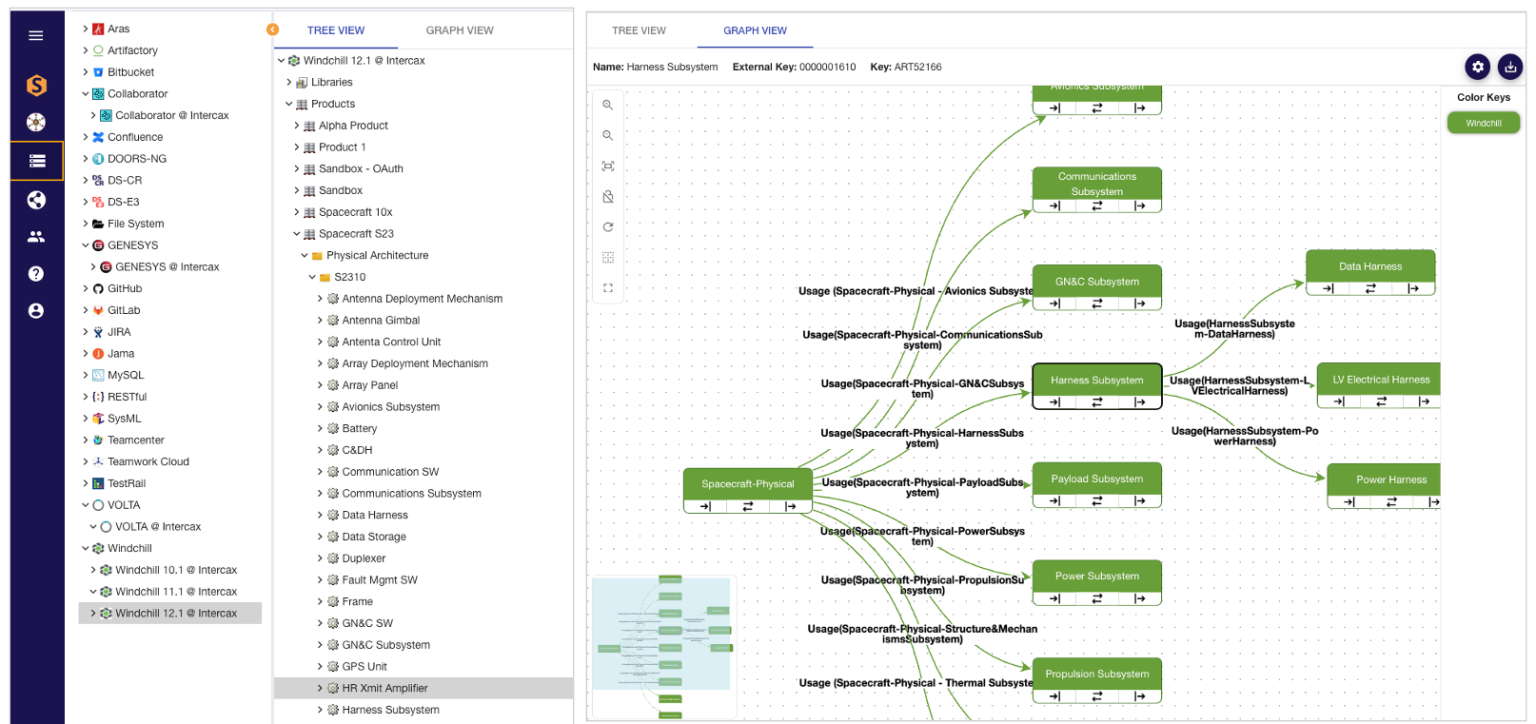Click the JIRA repository icon
Viewport: 1536px width, 724px height.
98,332
